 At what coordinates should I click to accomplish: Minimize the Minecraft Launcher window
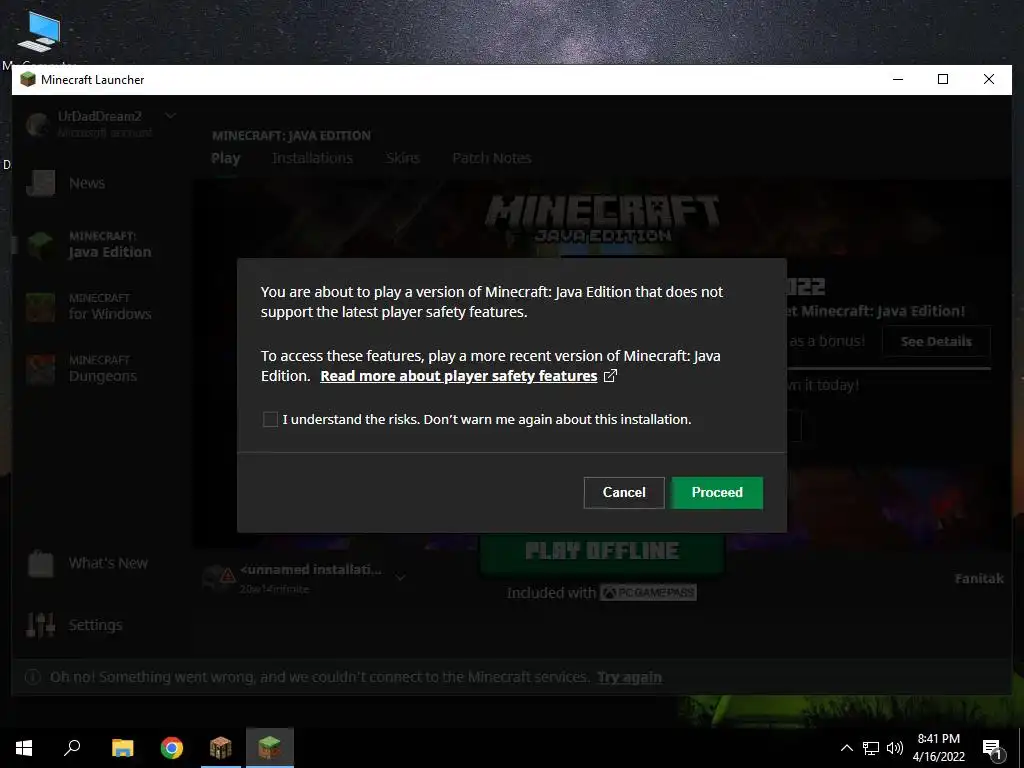pos(898,80)
